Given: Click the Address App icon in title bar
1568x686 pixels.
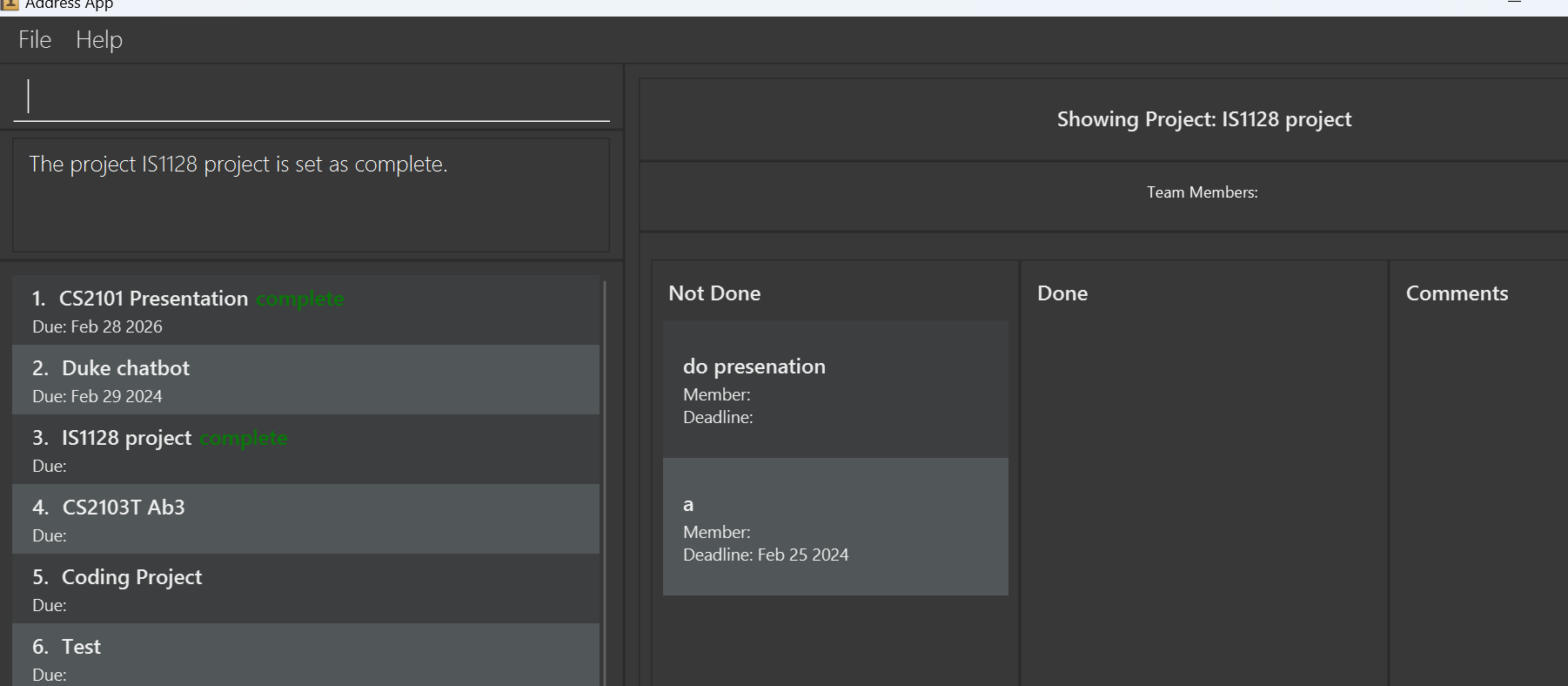Looking at the screenshot, I should point(10,4).
